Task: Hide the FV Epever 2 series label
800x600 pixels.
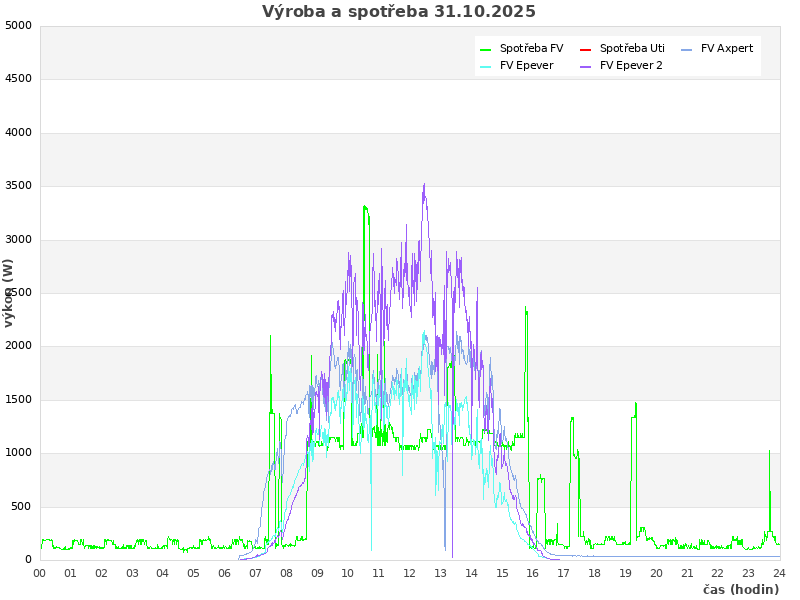Action: click(x=631, y=66)
